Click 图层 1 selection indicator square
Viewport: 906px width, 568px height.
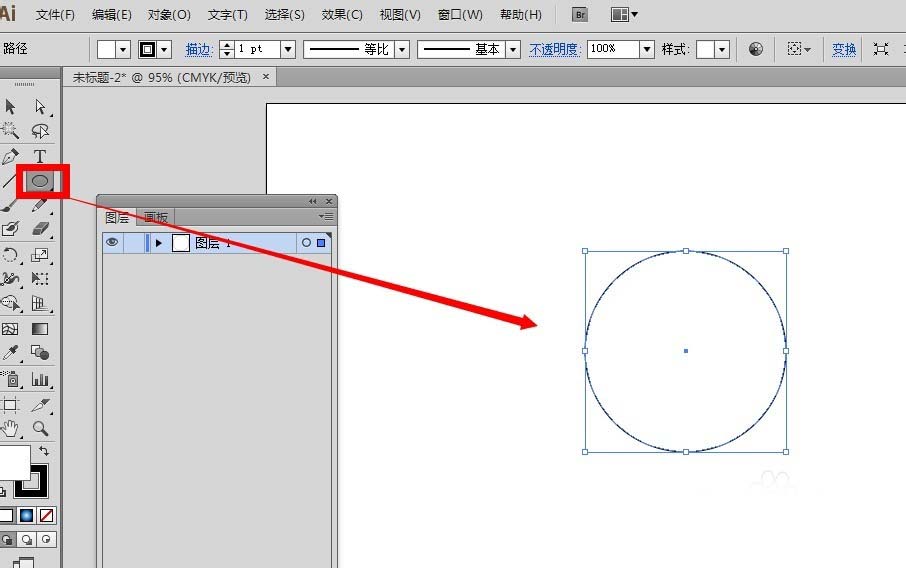point(321,243)
